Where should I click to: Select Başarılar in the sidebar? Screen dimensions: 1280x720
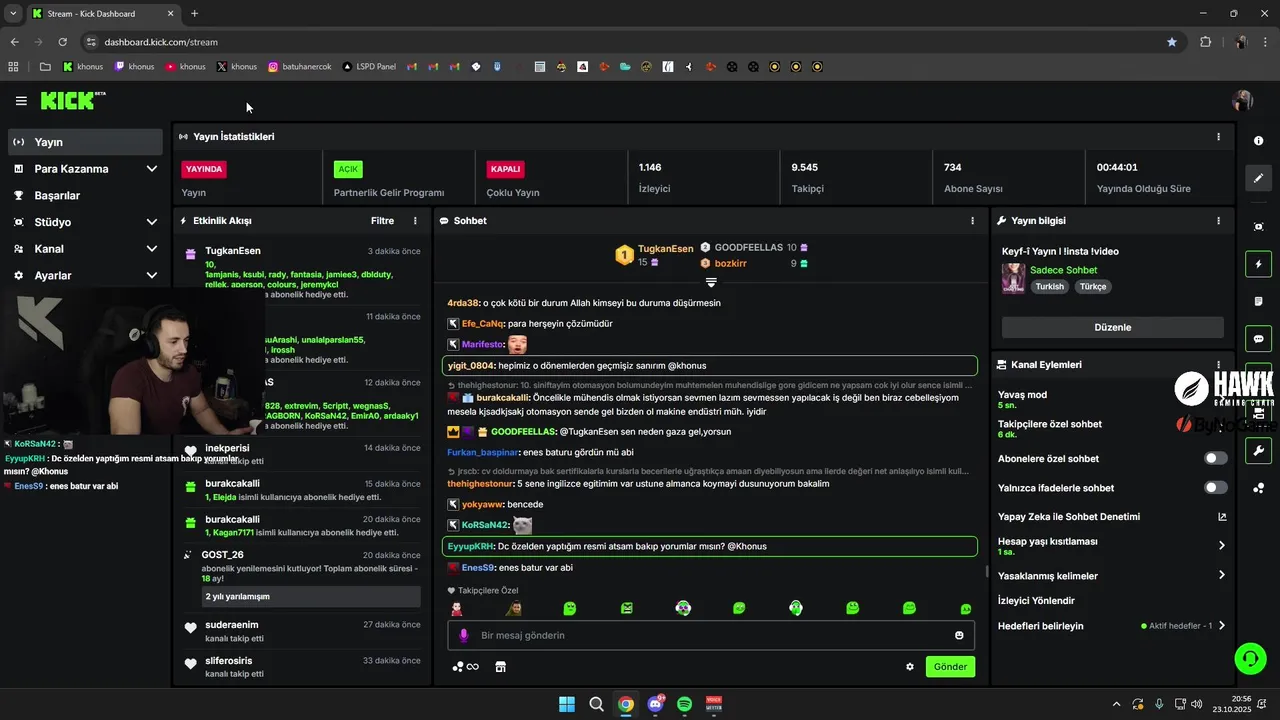point(85,195)
